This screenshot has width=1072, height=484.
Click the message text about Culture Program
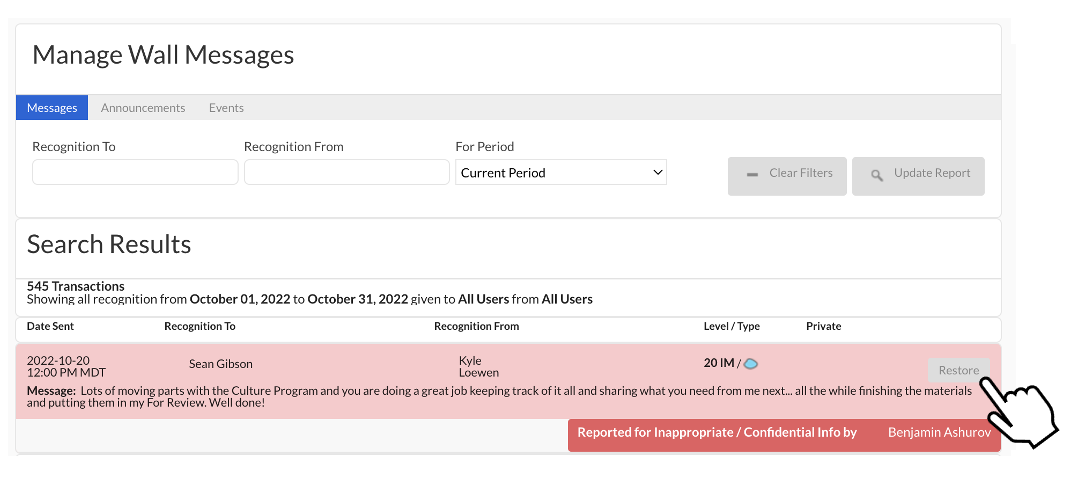[499, 397]
